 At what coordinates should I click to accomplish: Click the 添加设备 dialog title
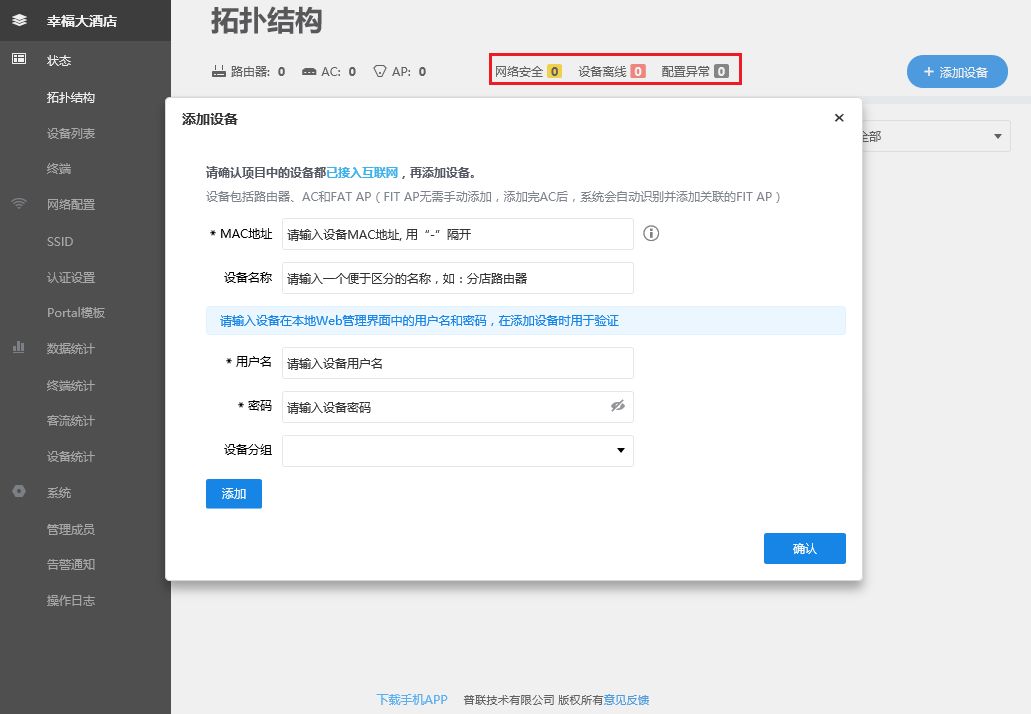coord(210,119)
